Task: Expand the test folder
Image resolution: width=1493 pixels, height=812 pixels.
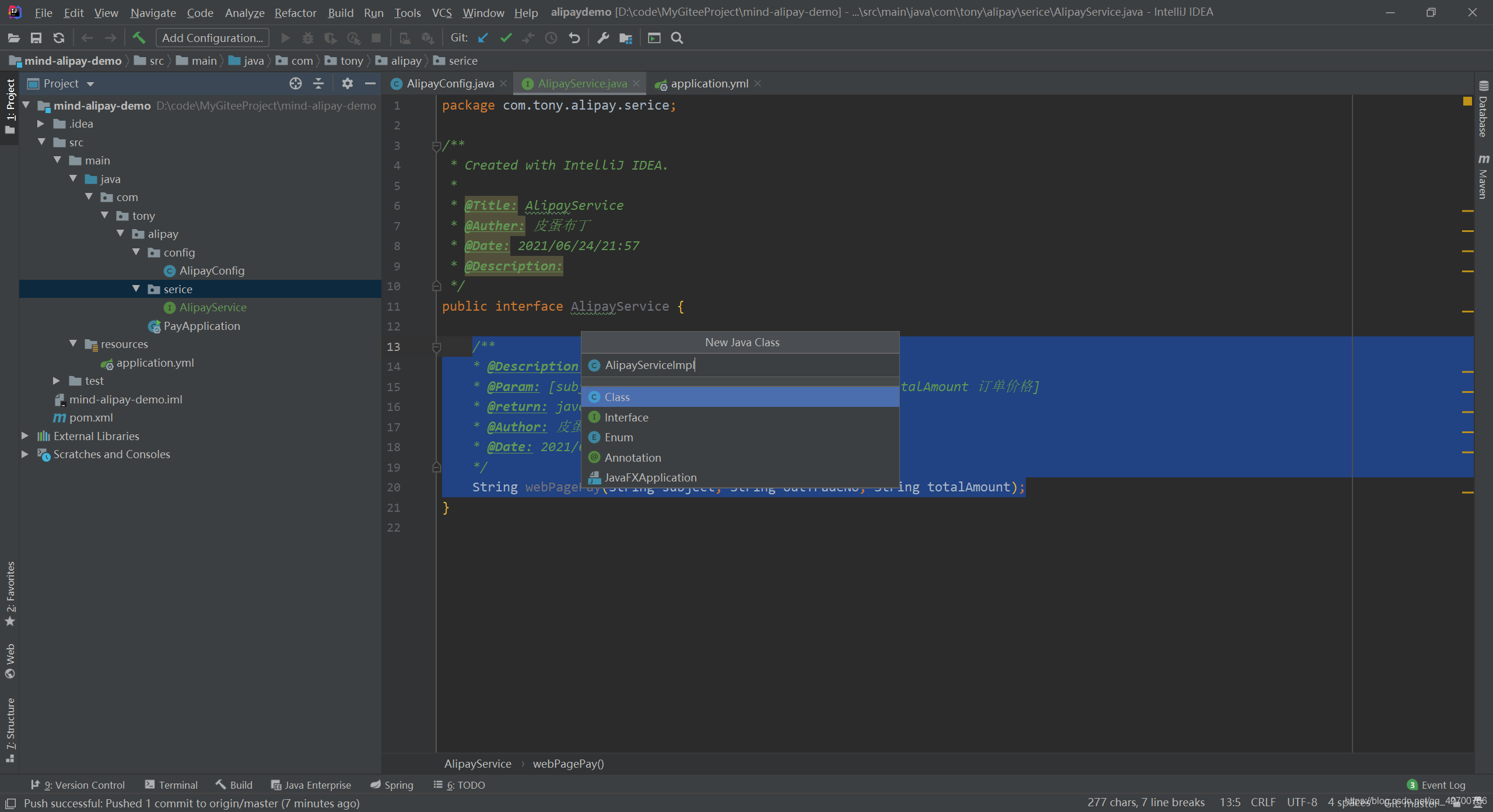Action: [57, 381]
